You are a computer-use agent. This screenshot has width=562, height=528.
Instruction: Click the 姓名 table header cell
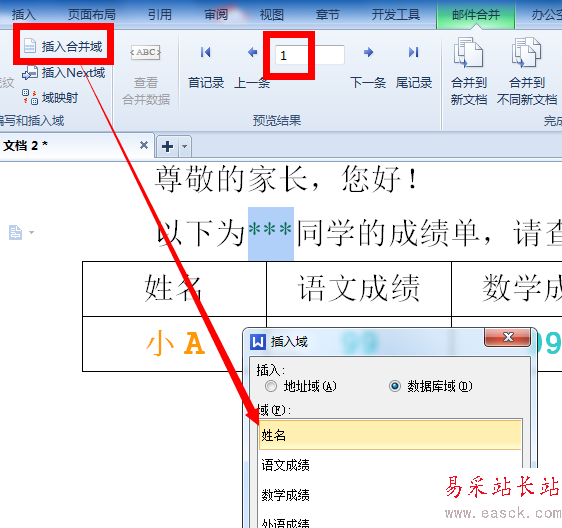pyautogui.click(x=174, y=289)
